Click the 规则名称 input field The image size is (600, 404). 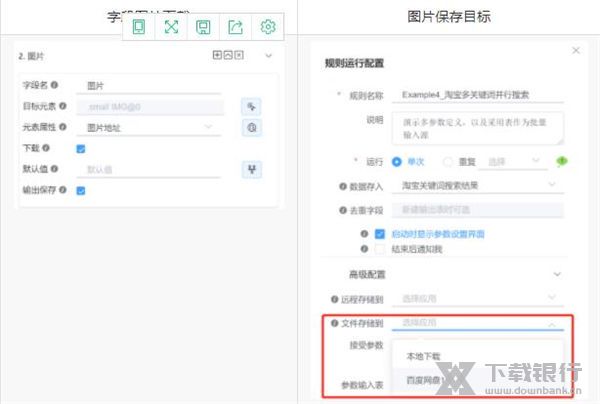[x=478, y=94]
